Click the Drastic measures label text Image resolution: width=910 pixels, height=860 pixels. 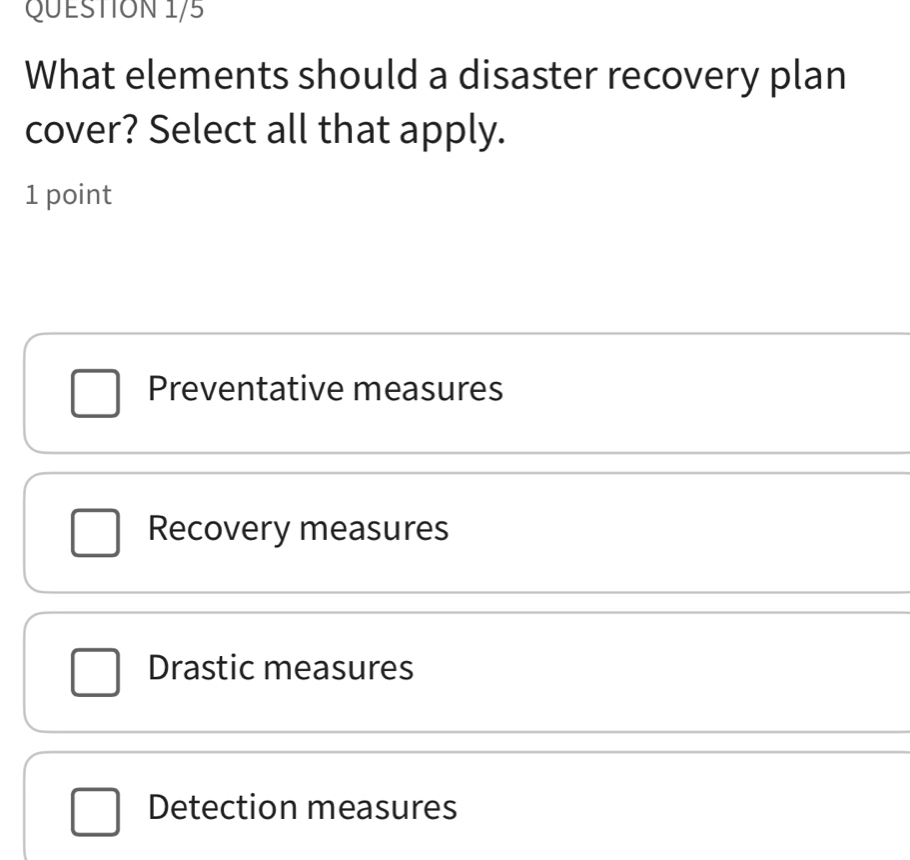tap(280, 669)
